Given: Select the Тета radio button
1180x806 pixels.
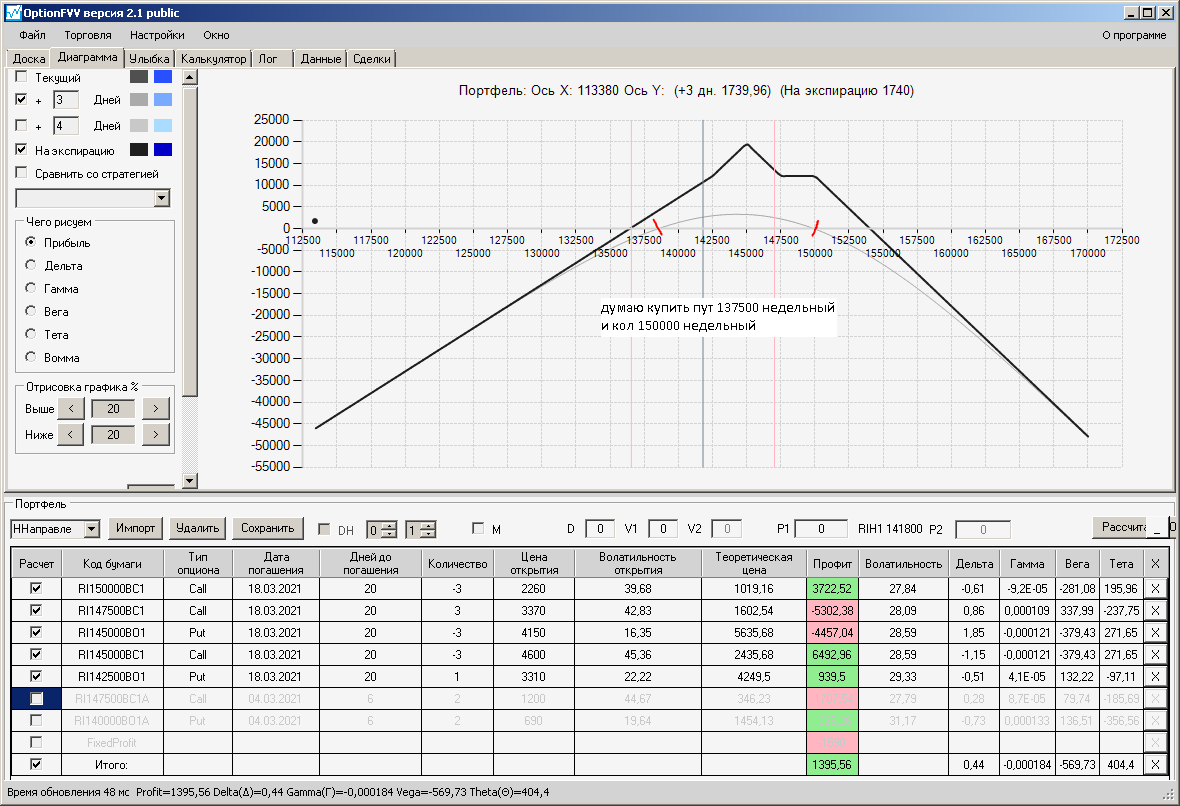Looking at the screenshot, I should pos(30,334).
